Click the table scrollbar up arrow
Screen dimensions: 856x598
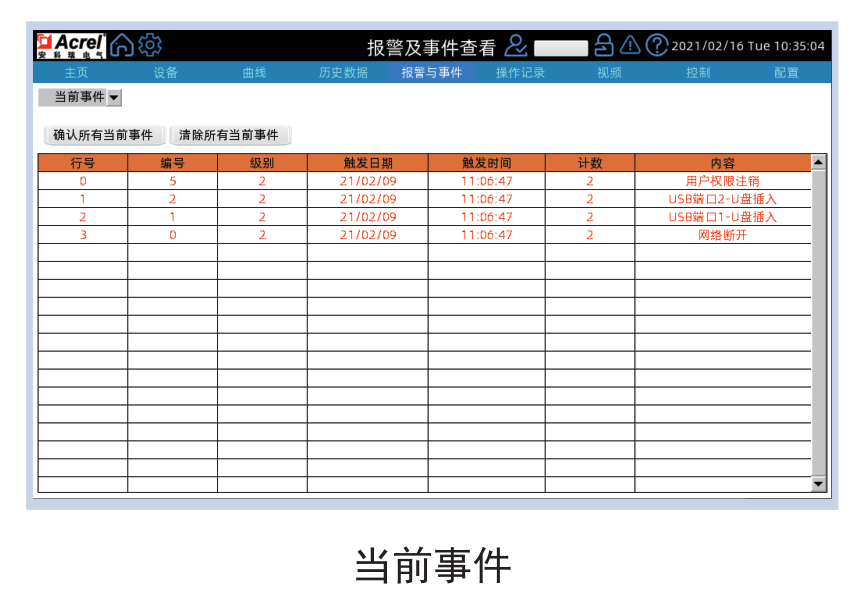[x=819, y=162]
